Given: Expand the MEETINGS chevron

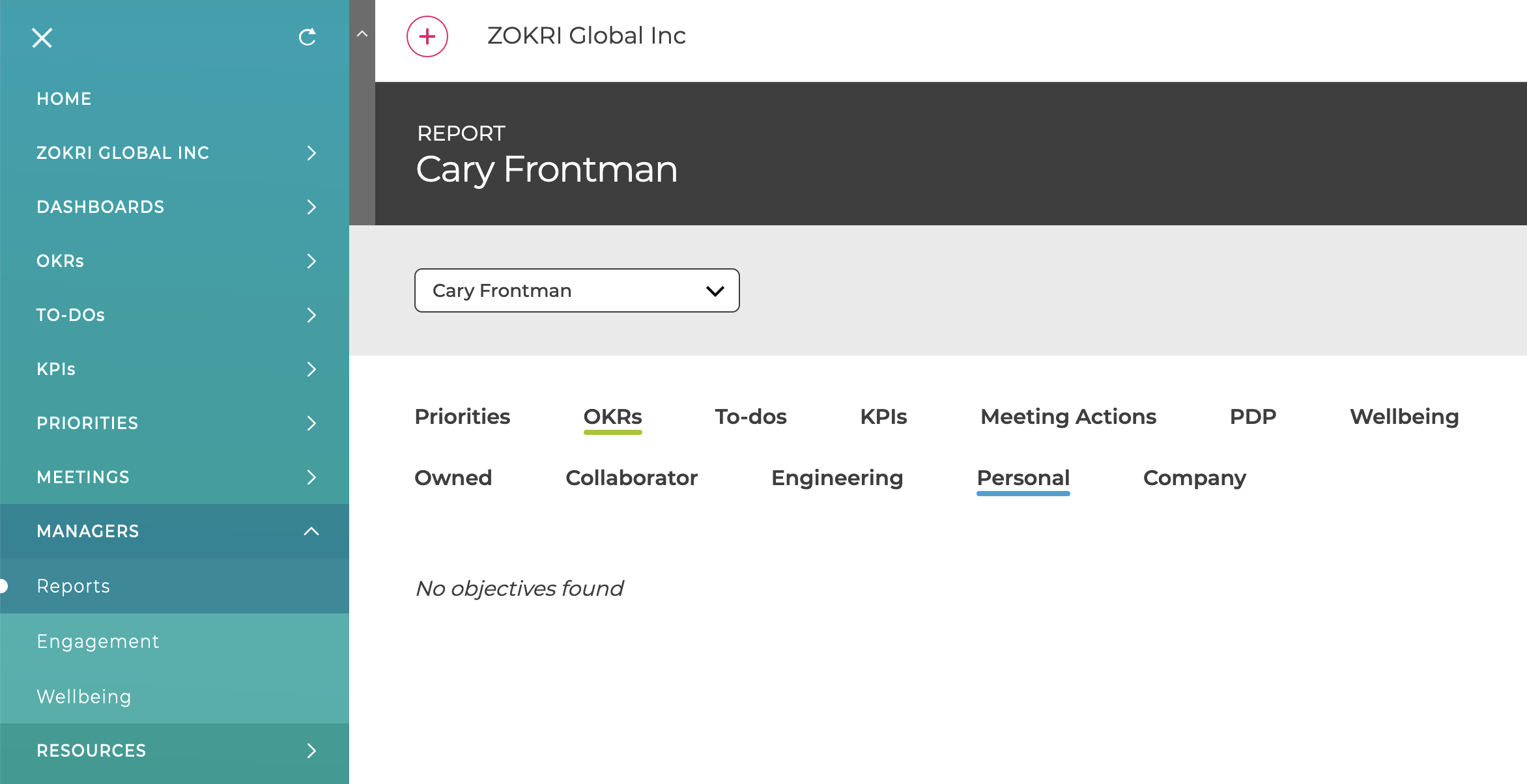Looking at the screenshot, I should (311, 477).
